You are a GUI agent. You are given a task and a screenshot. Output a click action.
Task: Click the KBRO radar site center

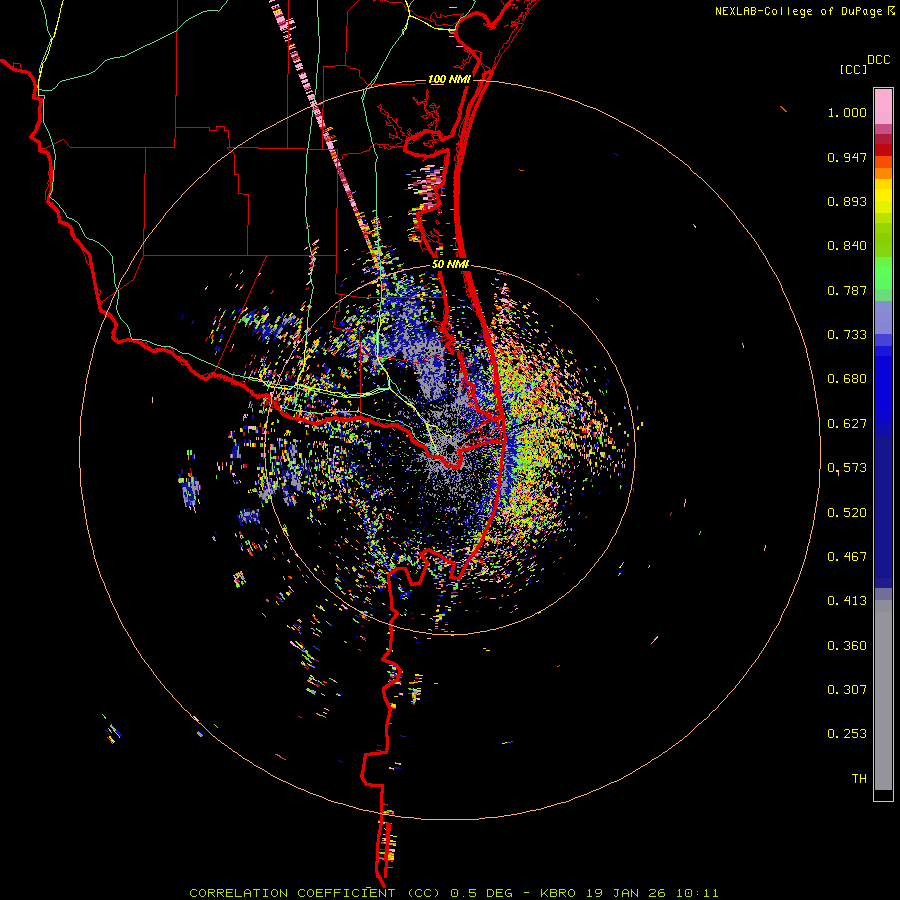pos(451,449)
